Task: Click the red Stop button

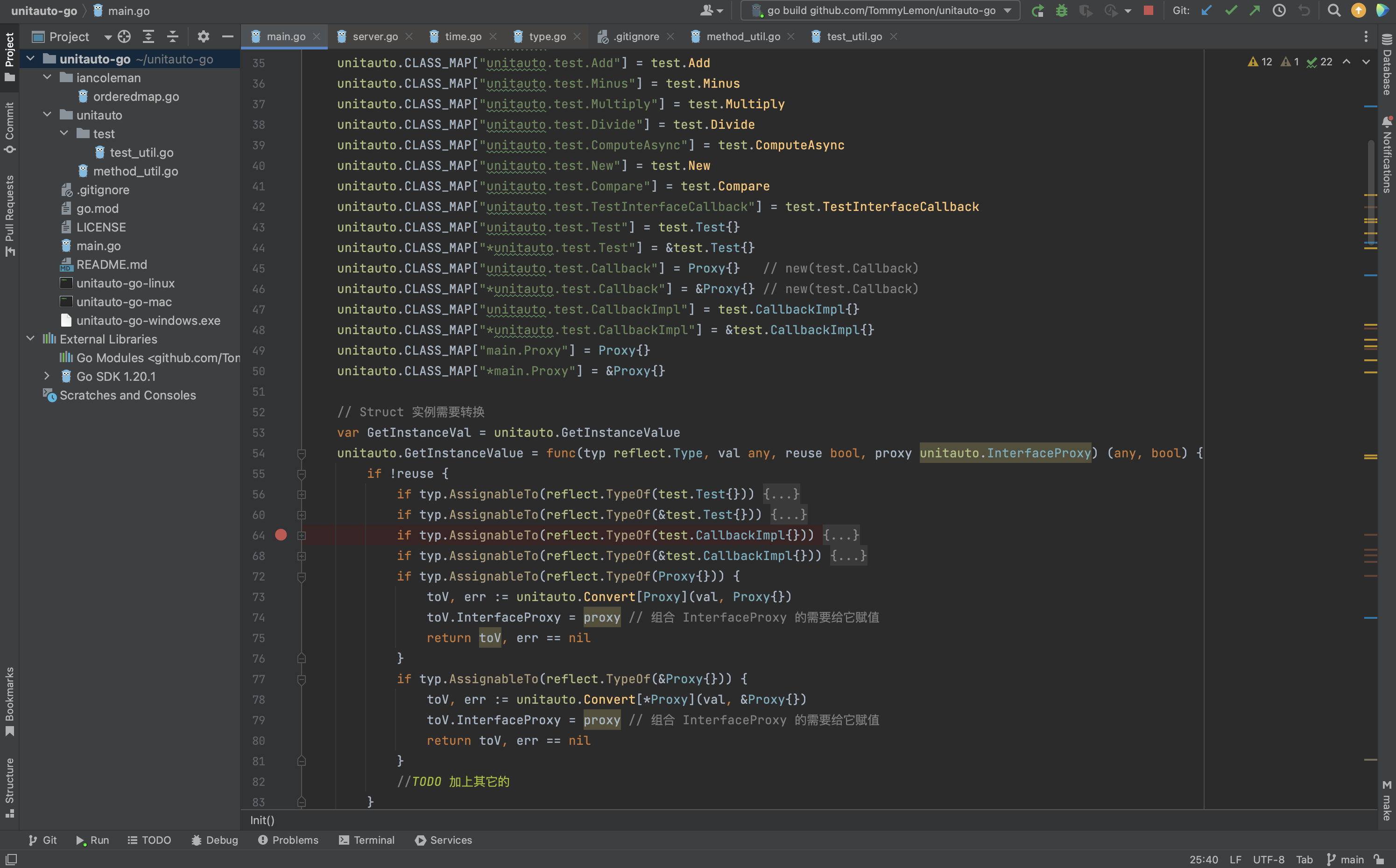Action: click(1149, 10)
